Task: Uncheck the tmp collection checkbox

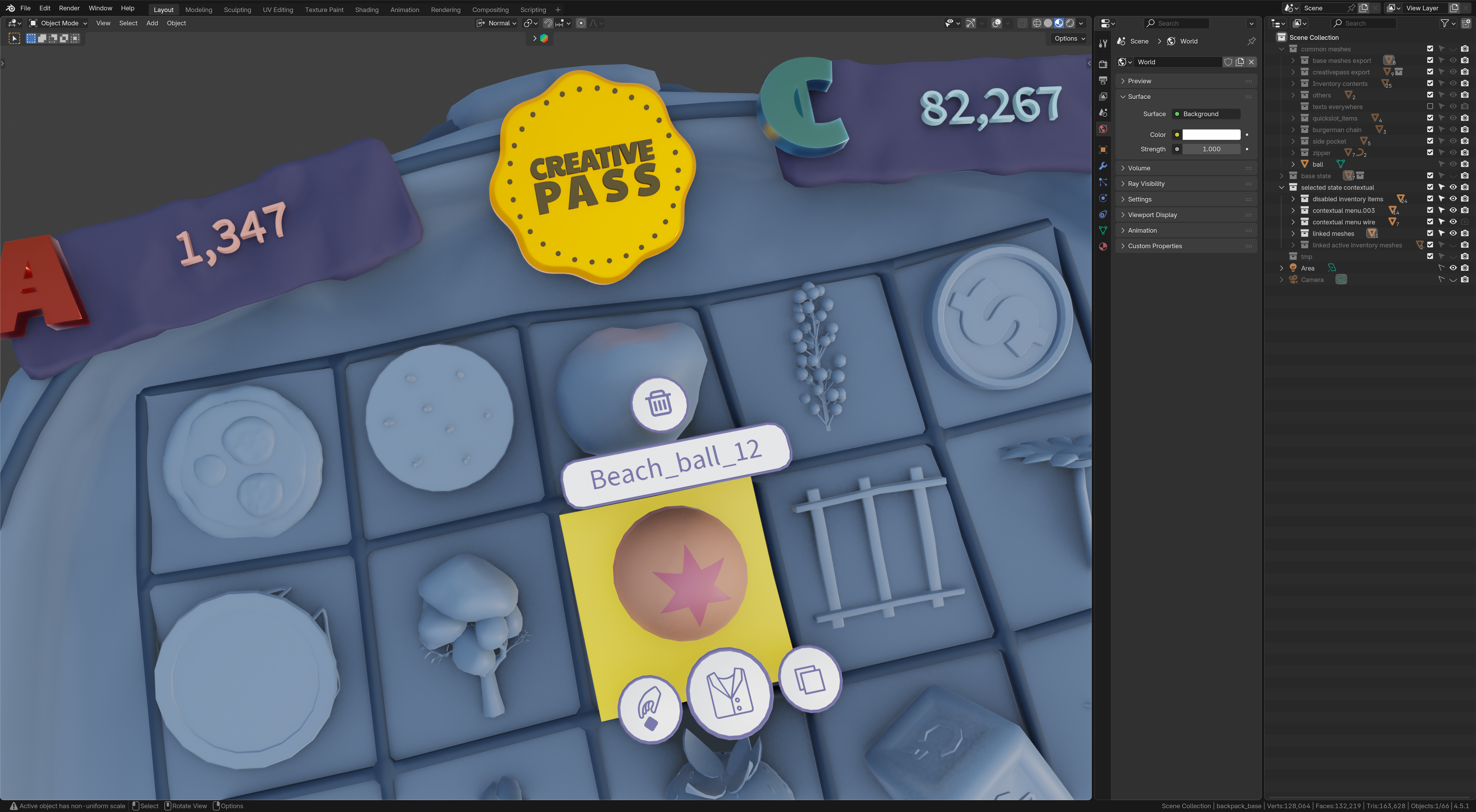Action: [x=1430, y=256]
